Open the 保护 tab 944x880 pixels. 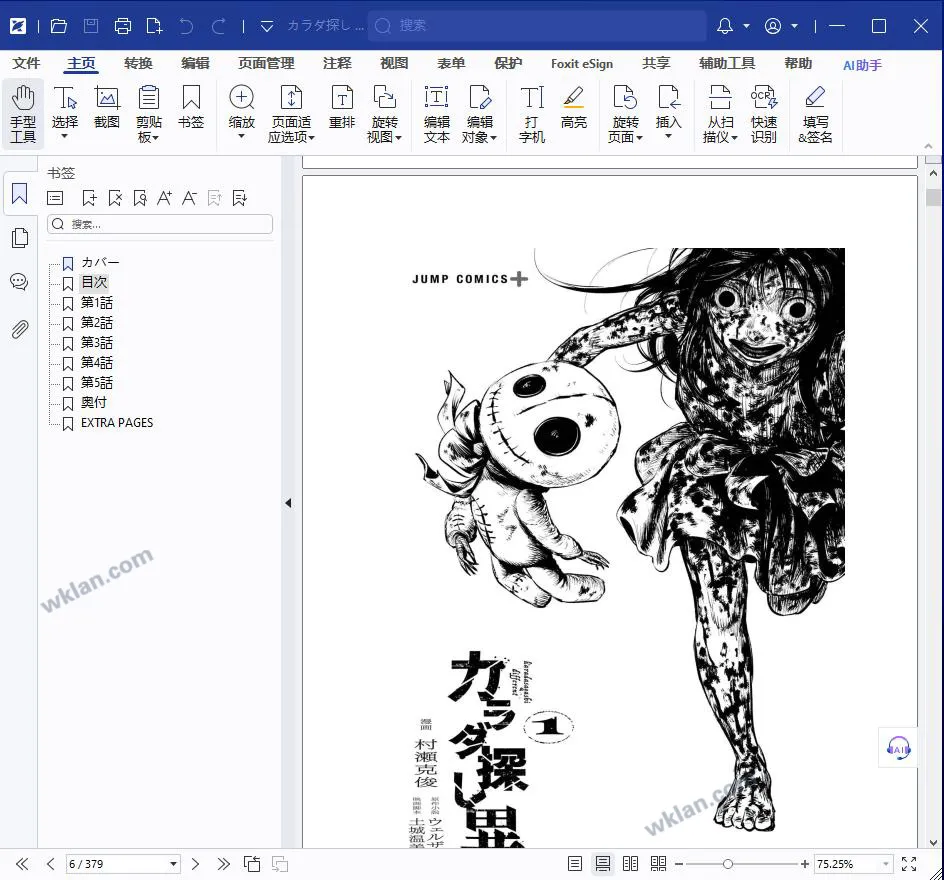[x=508, y=63]
